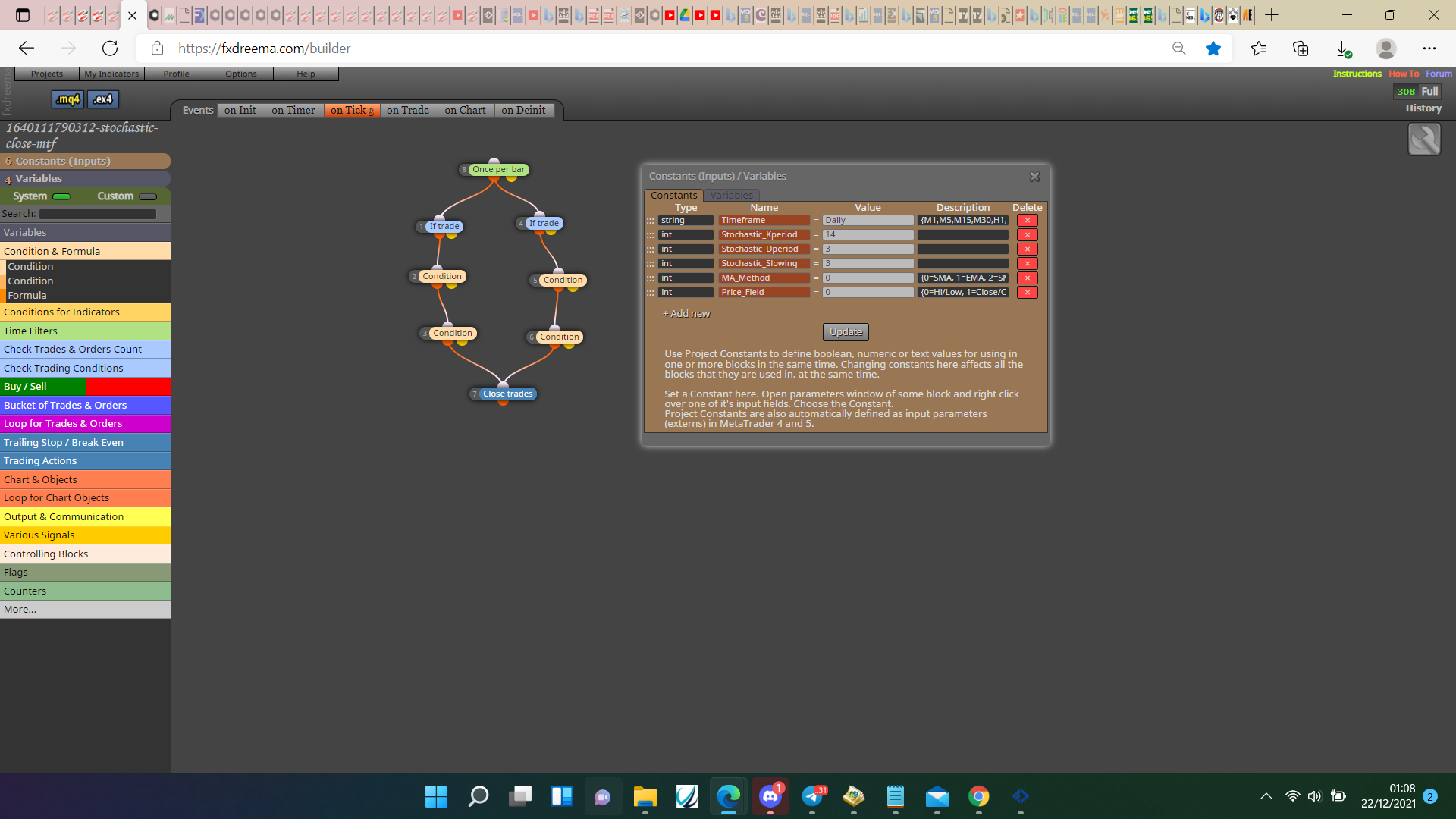Select Condition block number 5
The width and height of the screenshot is (1456, 819).
pos(563,281)
